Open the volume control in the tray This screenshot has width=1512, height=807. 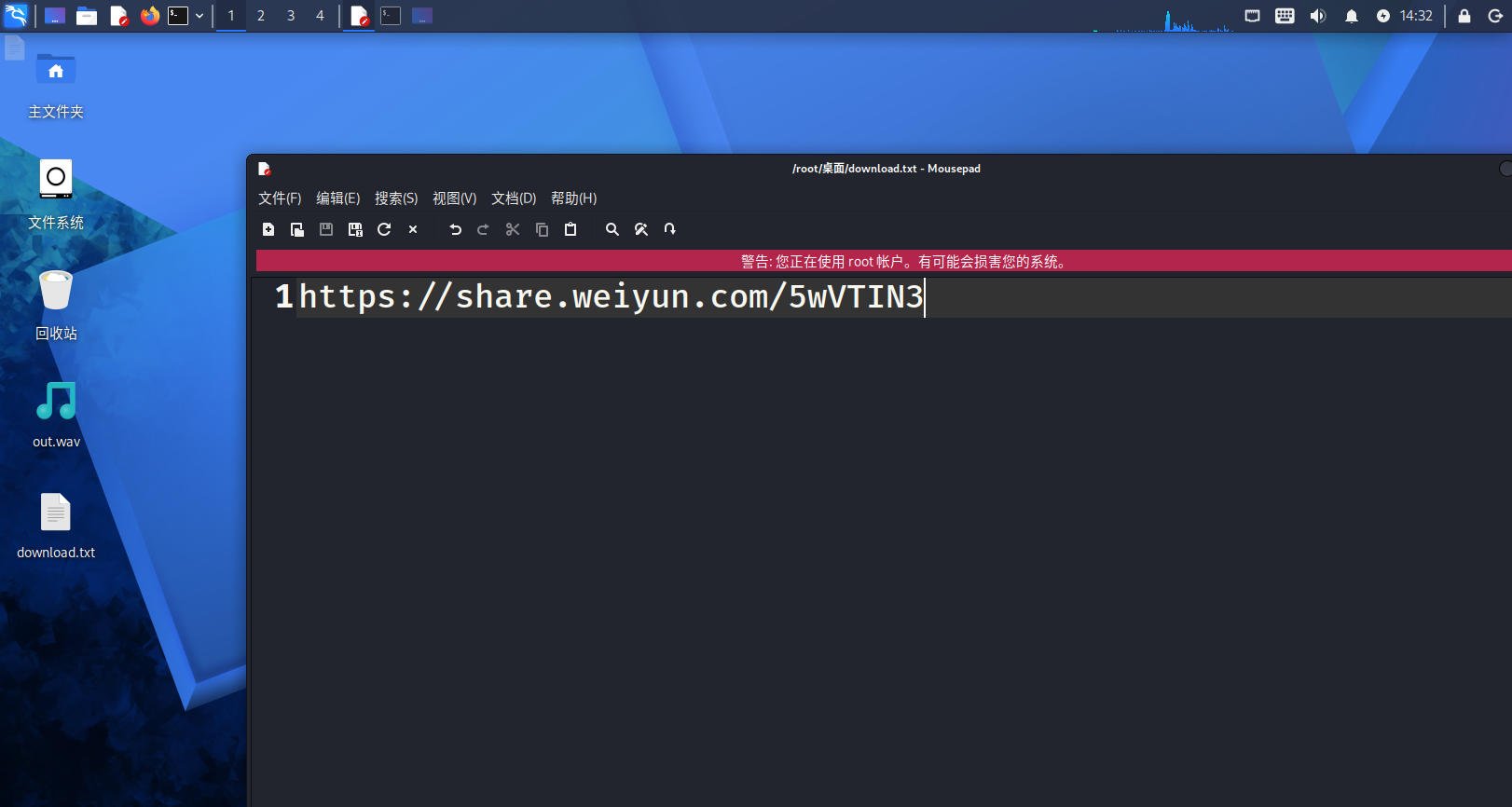tap(1318, 16)
